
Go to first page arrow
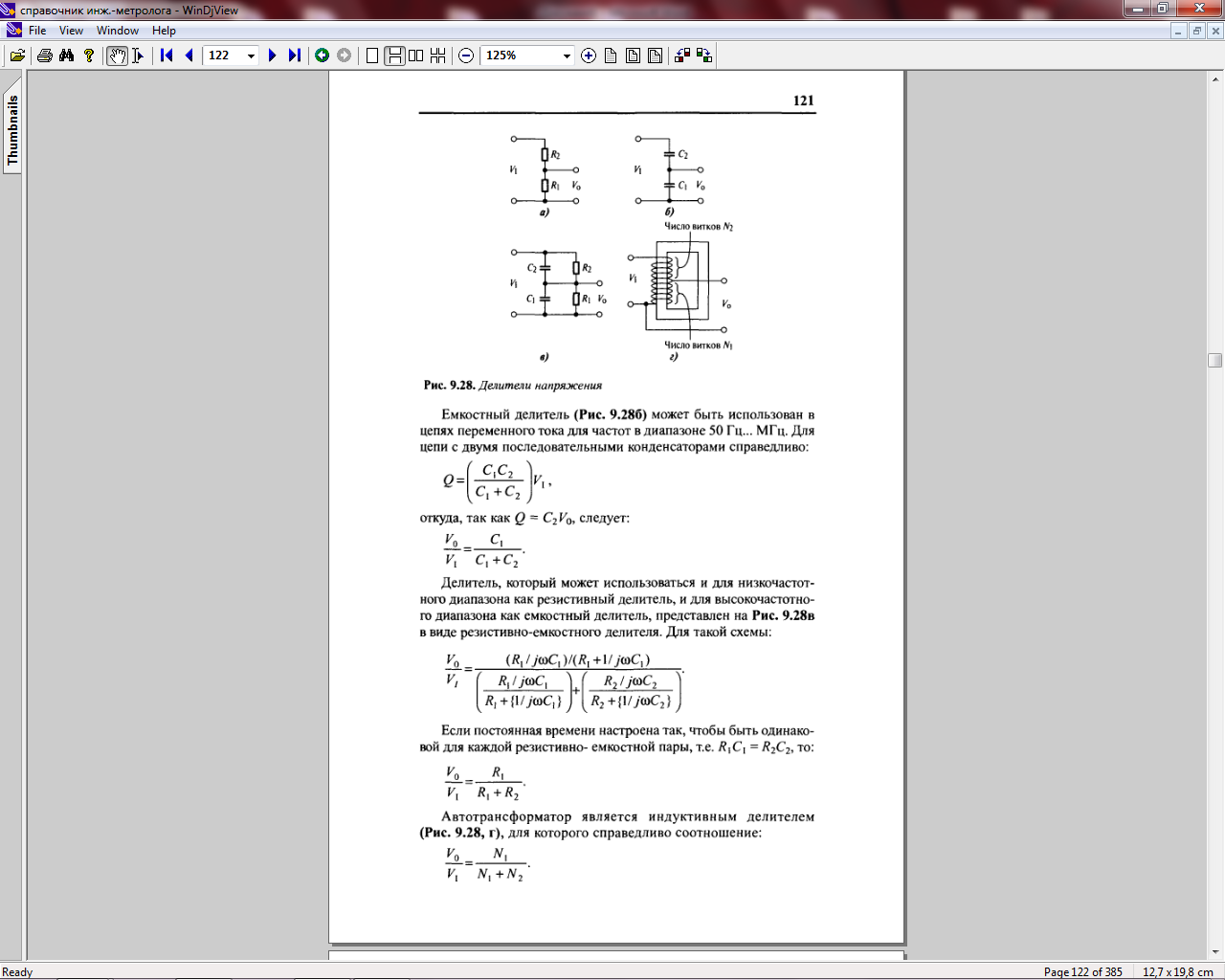point(167,56)
